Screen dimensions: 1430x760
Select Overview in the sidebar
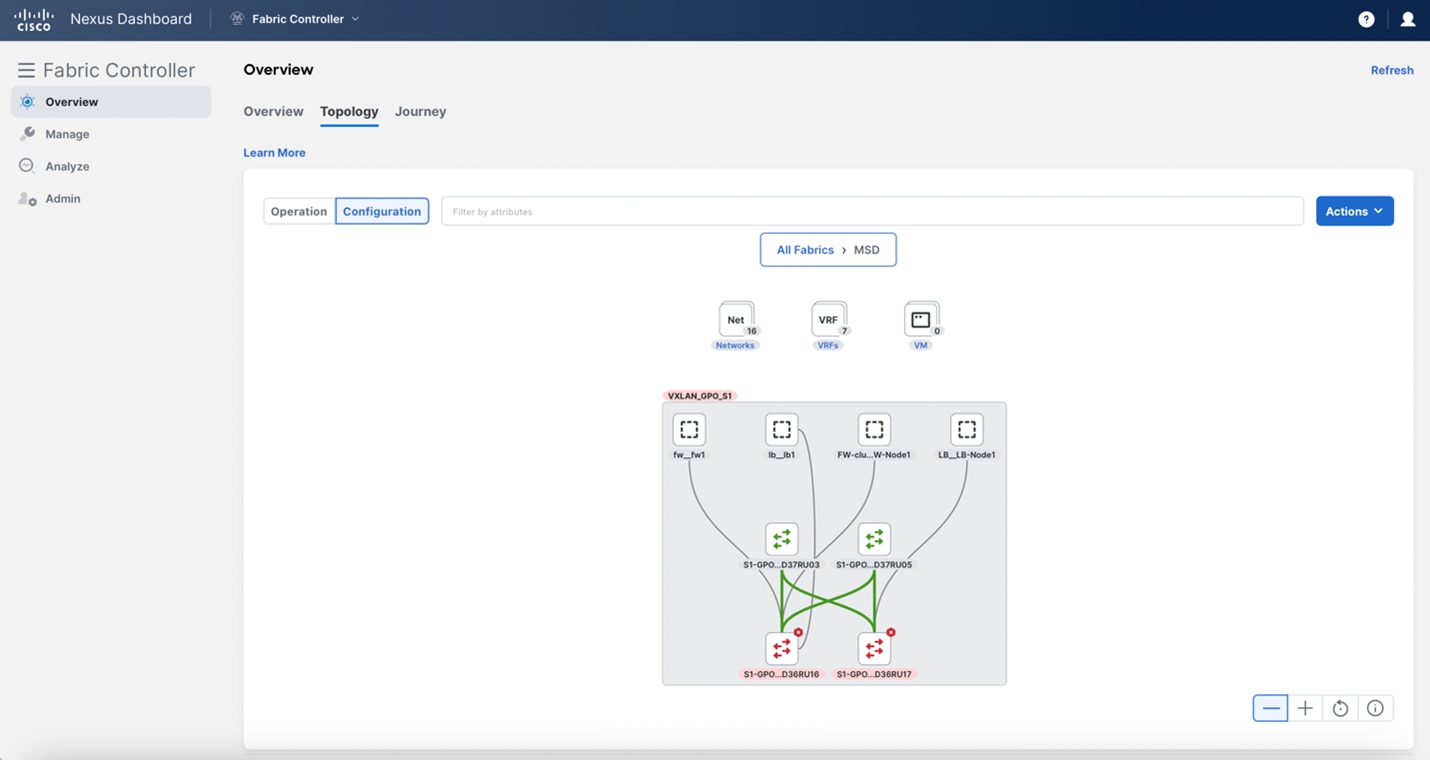[x=111, y=102]
